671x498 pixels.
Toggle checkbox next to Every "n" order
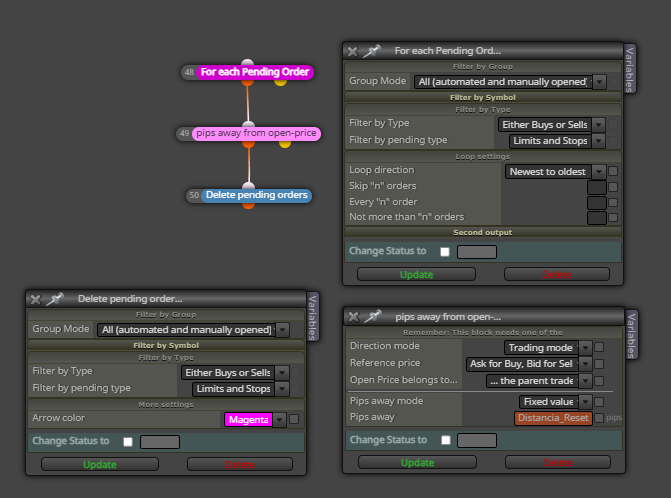click(613, 202)
